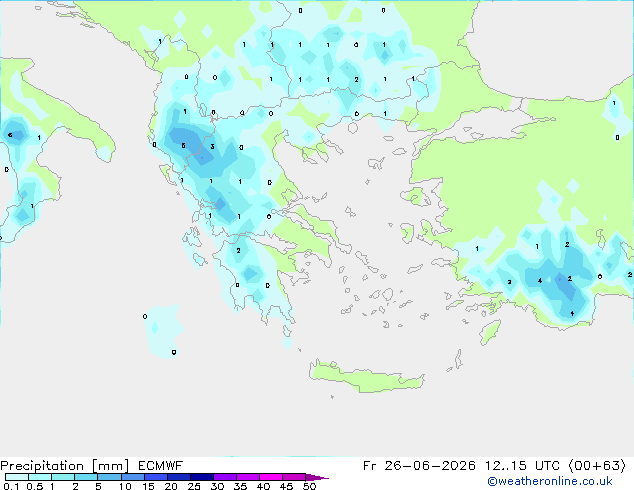This screenshot has width=634, height=490.
Task: Select the 40–45 mm magenta legend swatch
Action: point(271,477)
